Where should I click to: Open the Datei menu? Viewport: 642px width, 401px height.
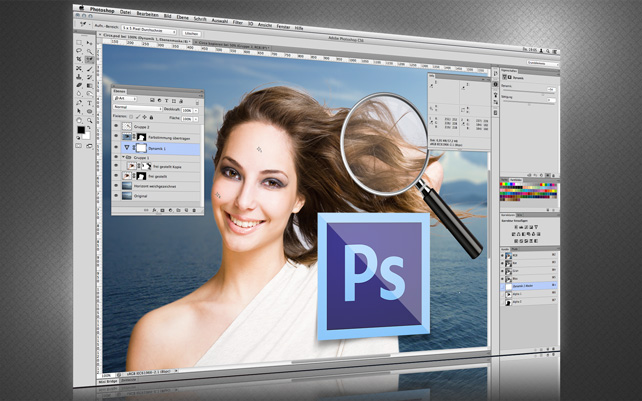(125, 12)
